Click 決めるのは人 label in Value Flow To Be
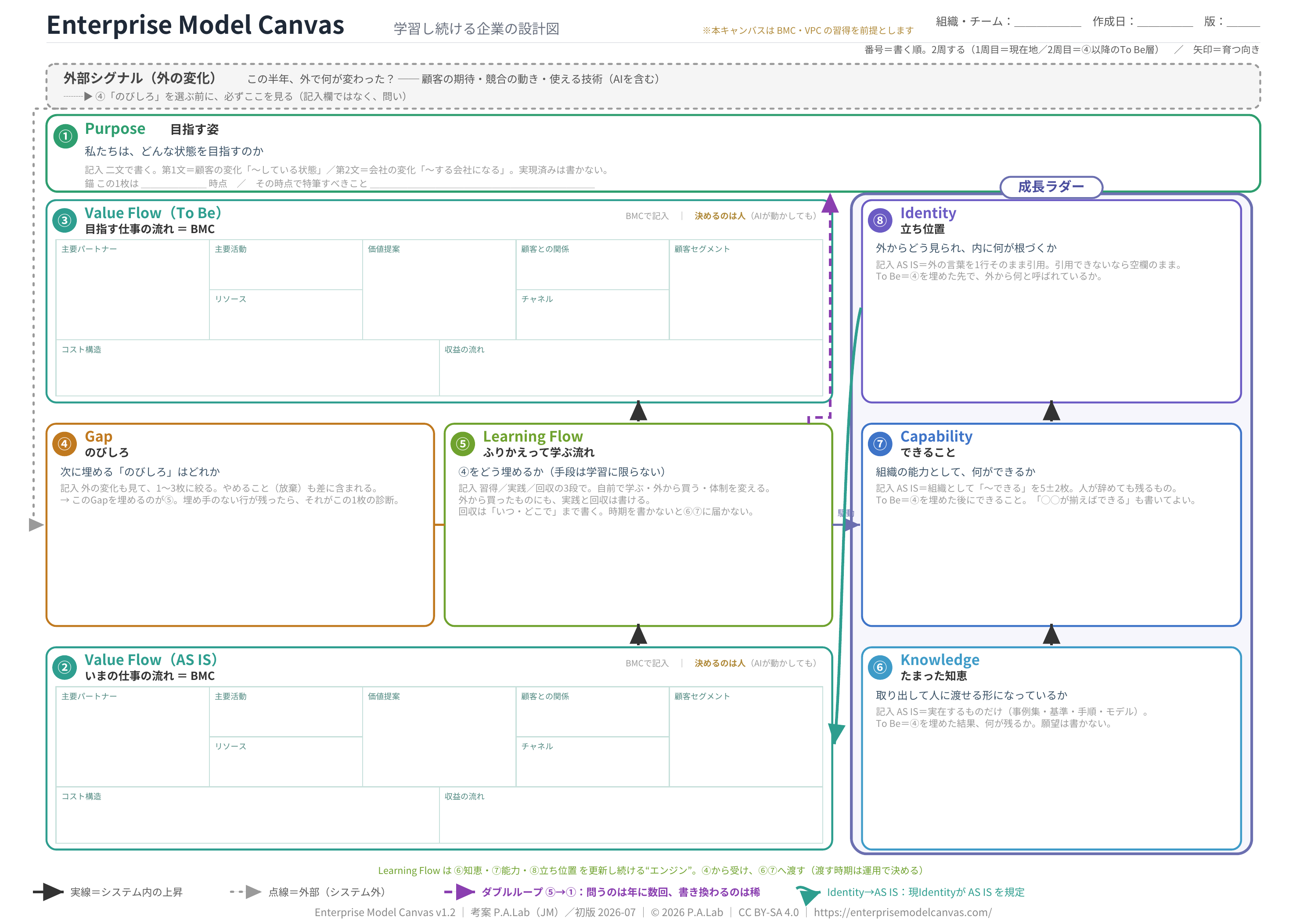The width and height of the screenshot is (1307, 924). click(x=720, y=216)
